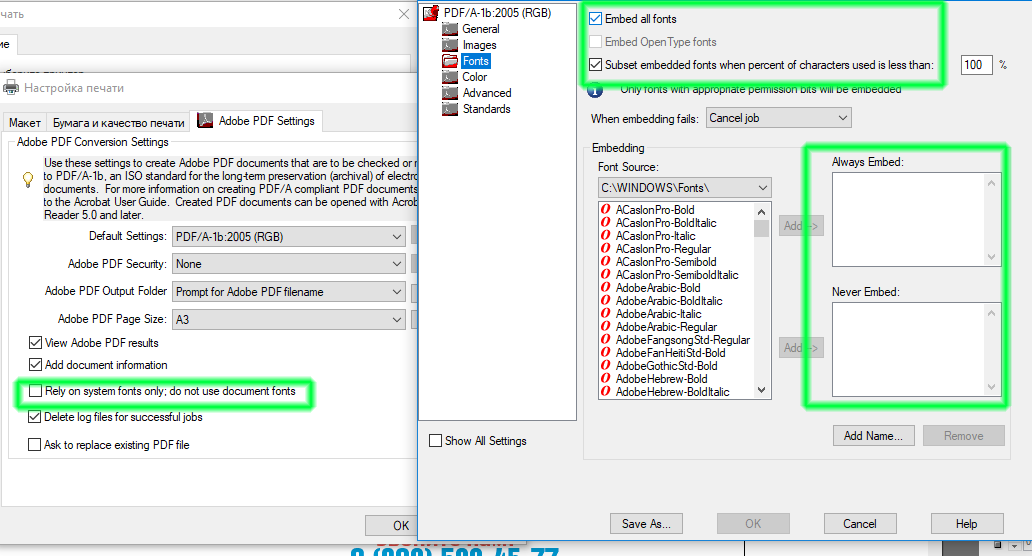Click the Save As... button
The image size is (1032, 556).
pos(646,524)
